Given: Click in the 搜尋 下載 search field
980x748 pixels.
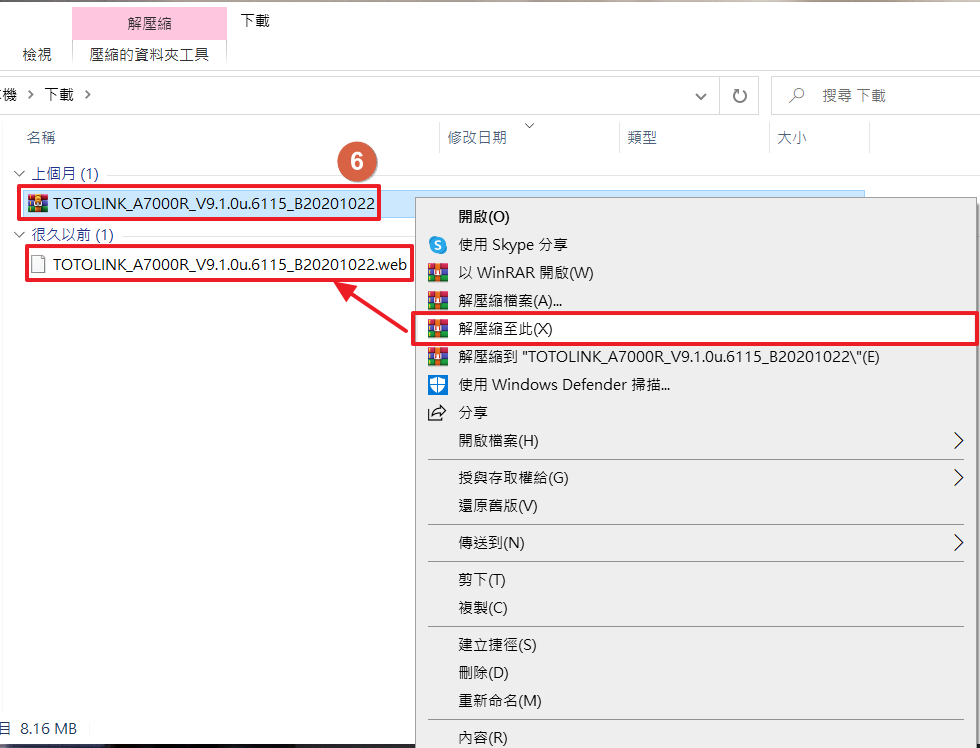Looking at the screenshot, I should (x=875, y=96).
